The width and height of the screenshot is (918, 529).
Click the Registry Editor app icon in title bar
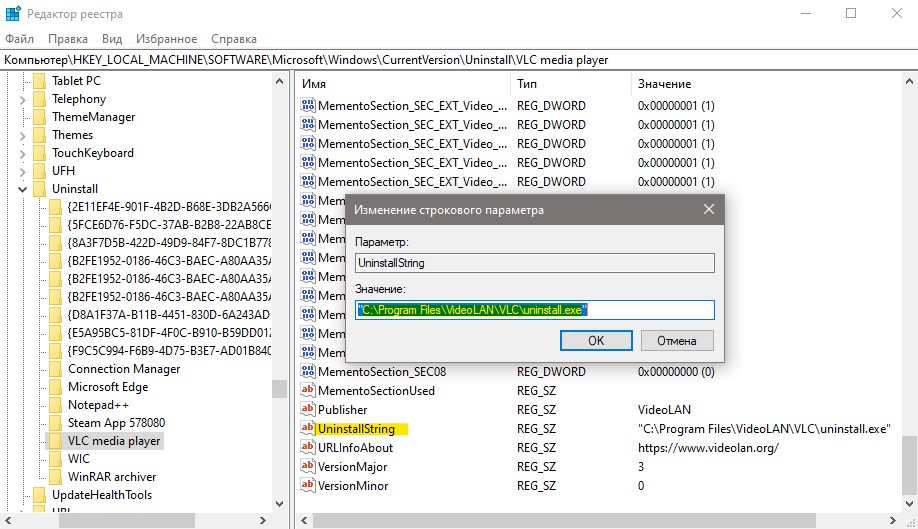[x=13, y=13]
